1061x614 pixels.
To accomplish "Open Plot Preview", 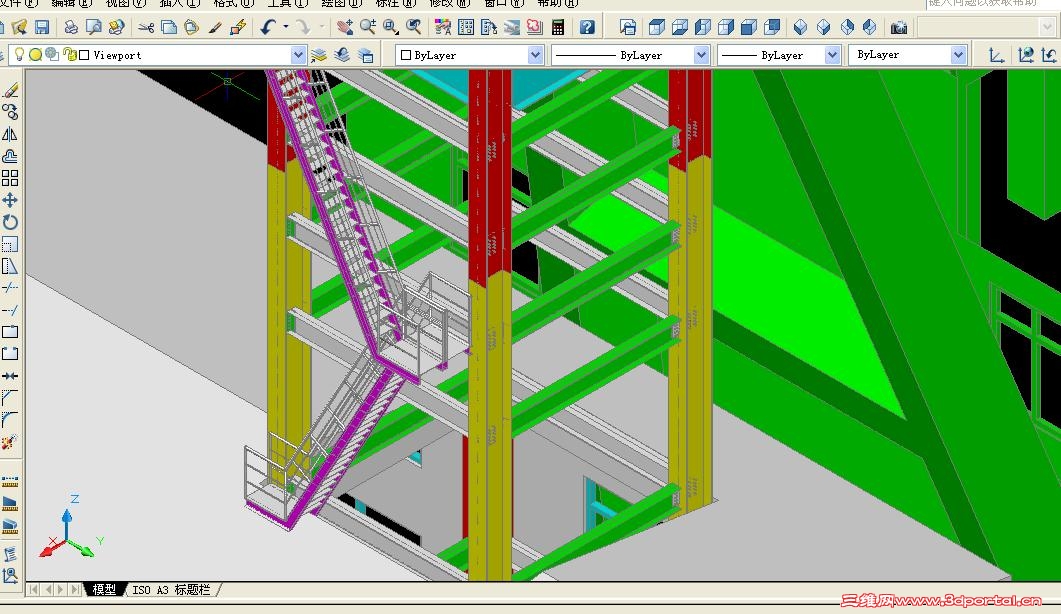I will coord(93,27).
